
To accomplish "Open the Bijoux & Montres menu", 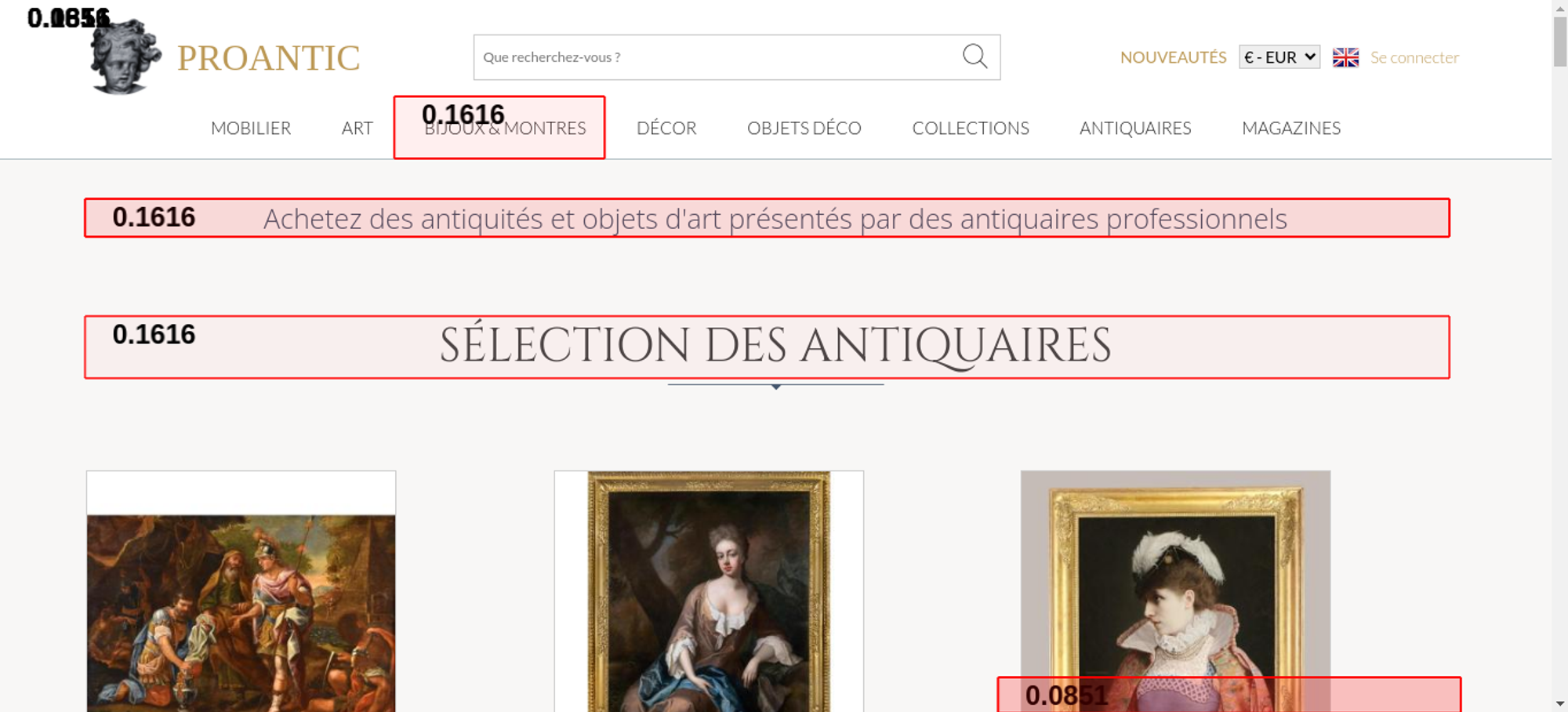I will click(505, 129).
